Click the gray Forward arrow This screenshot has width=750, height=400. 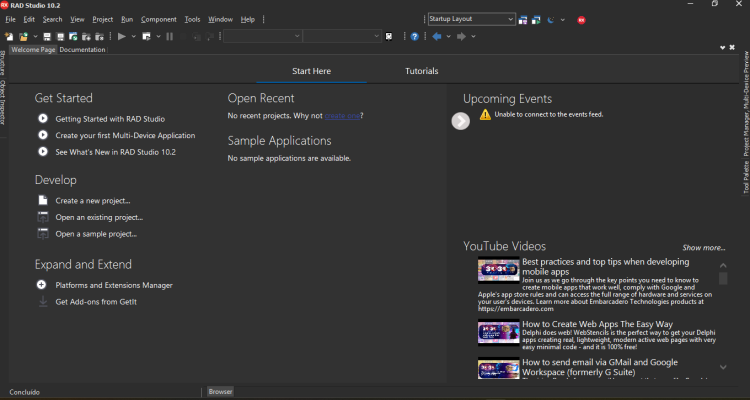461,36
